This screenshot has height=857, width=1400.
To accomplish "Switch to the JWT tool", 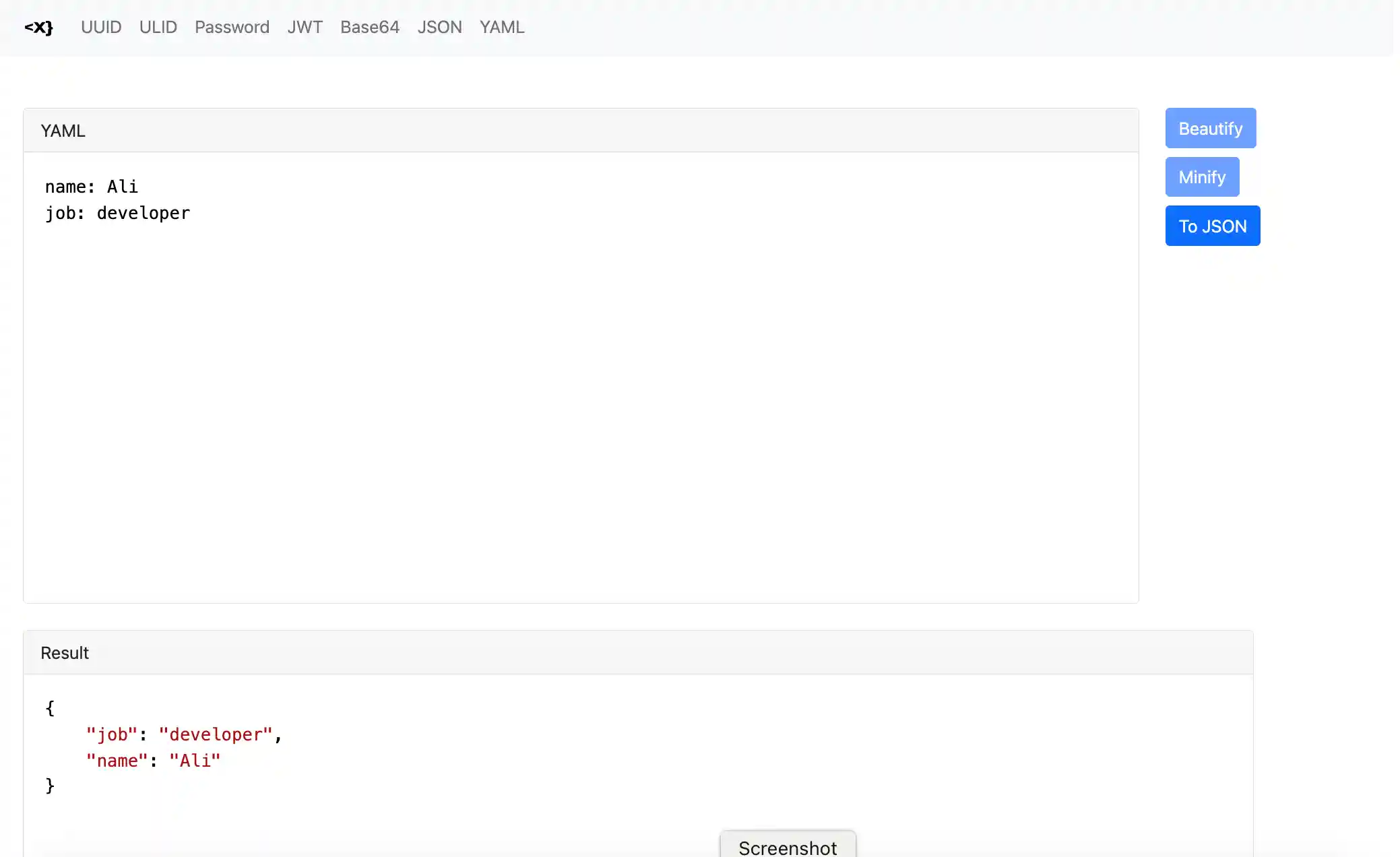I will pos(305,28).
